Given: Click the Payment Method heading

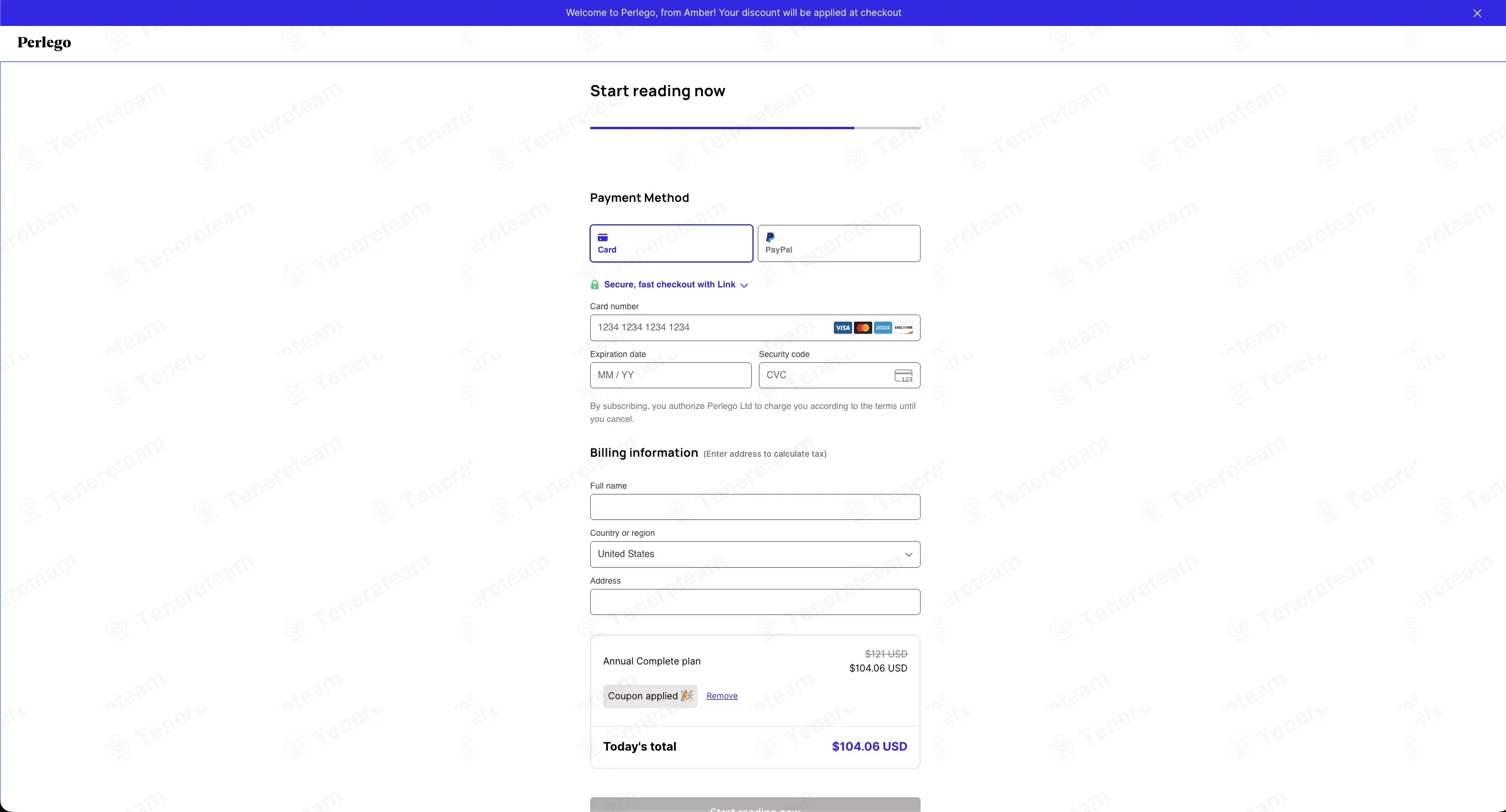Looking at the screenshot, I should point(640,198).
